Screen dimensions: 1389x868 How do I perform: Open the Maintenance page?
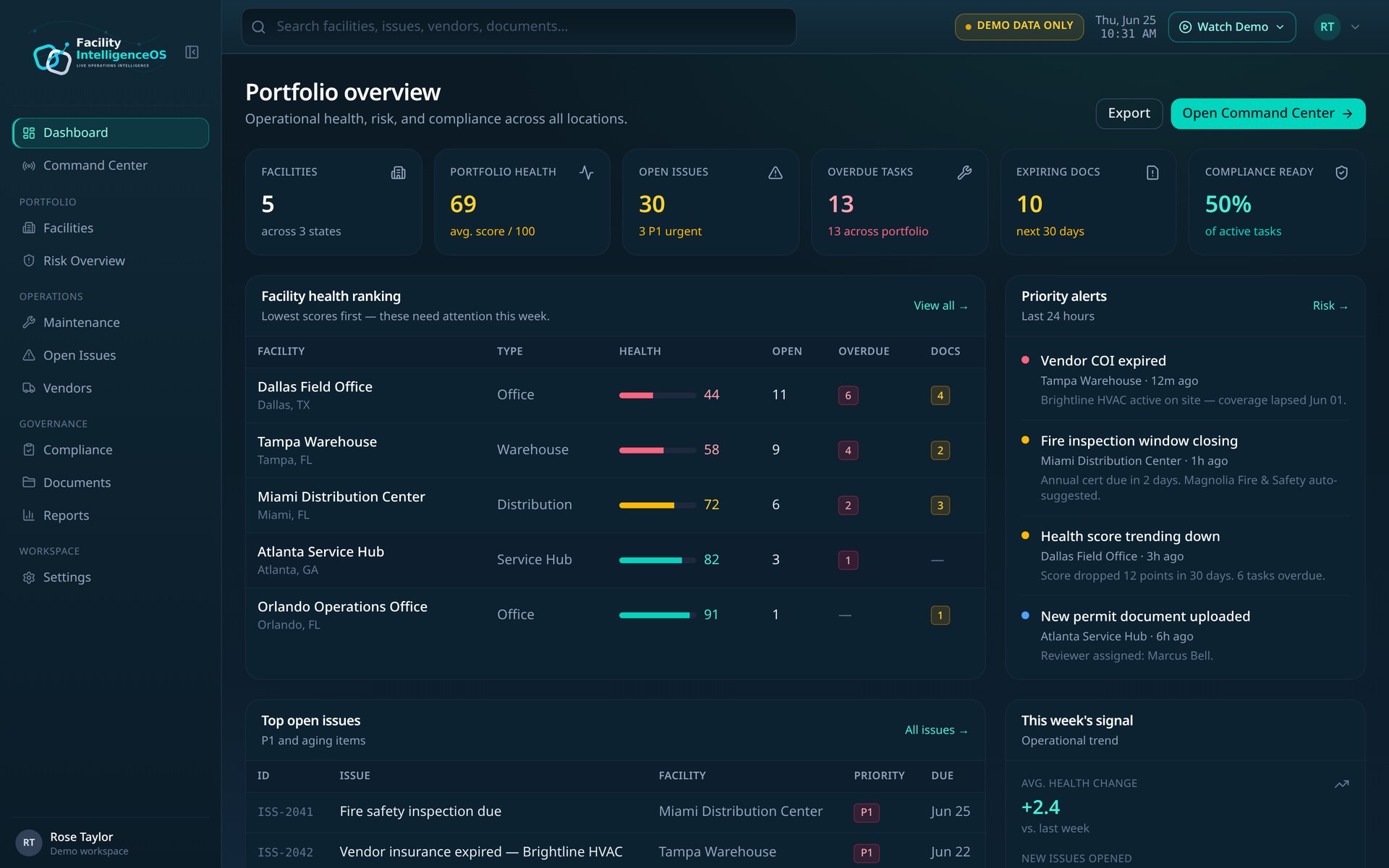(111, 322)
